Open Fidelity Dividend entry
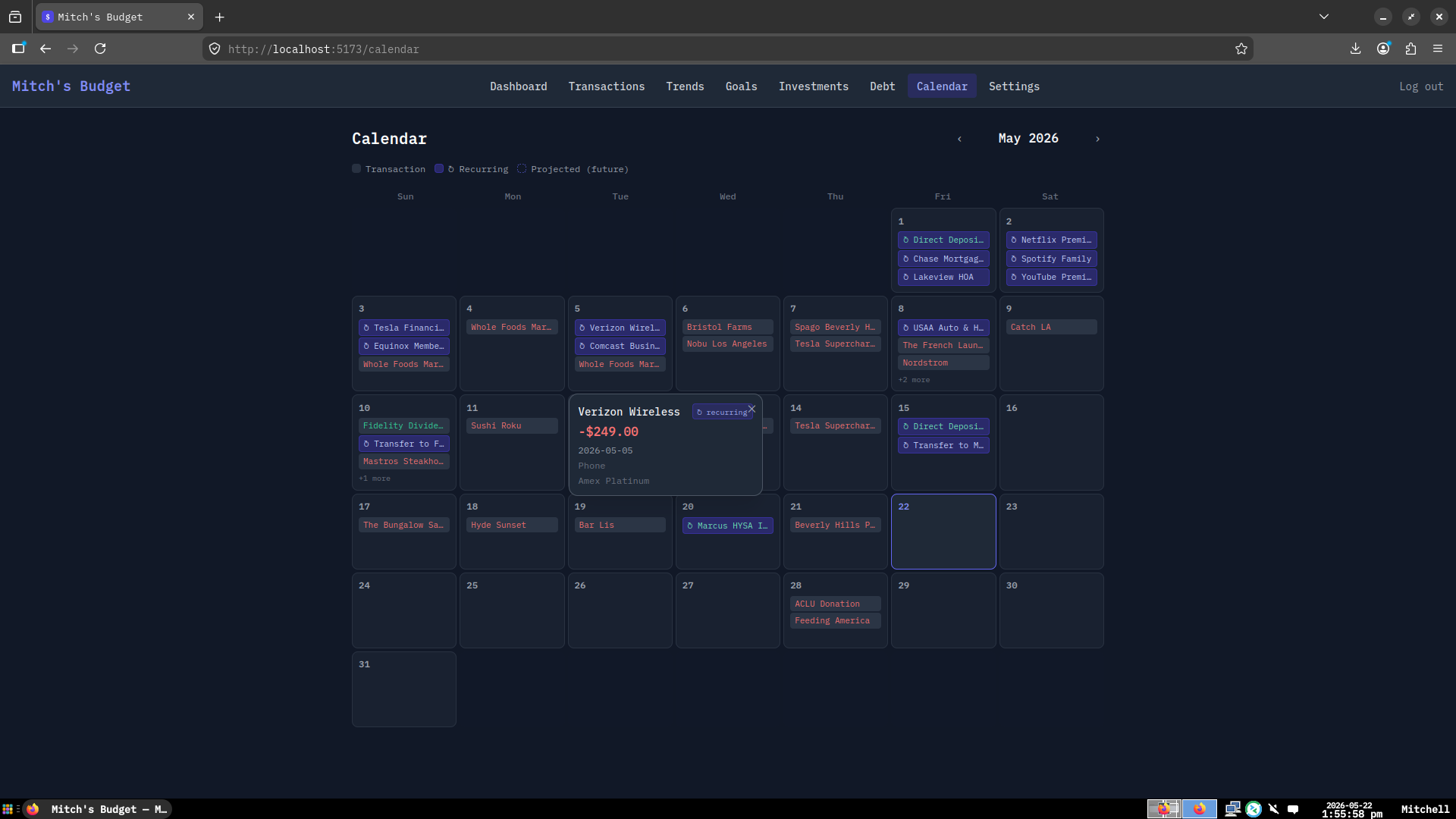Screen dimensions: 1456x819 [x=403, y=425]
